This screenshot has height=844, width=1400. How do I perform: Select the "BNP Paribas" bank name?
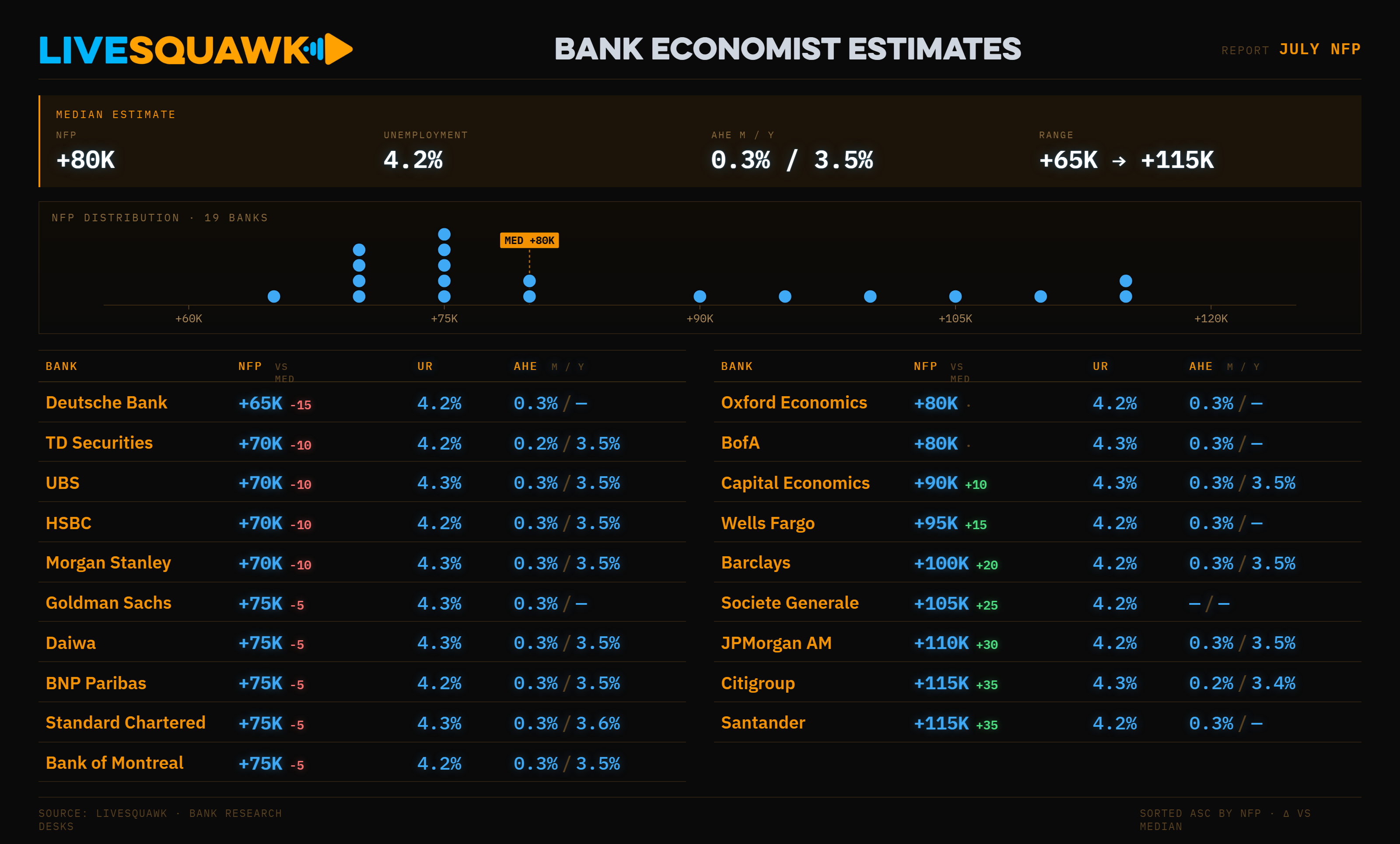[95, 683]
